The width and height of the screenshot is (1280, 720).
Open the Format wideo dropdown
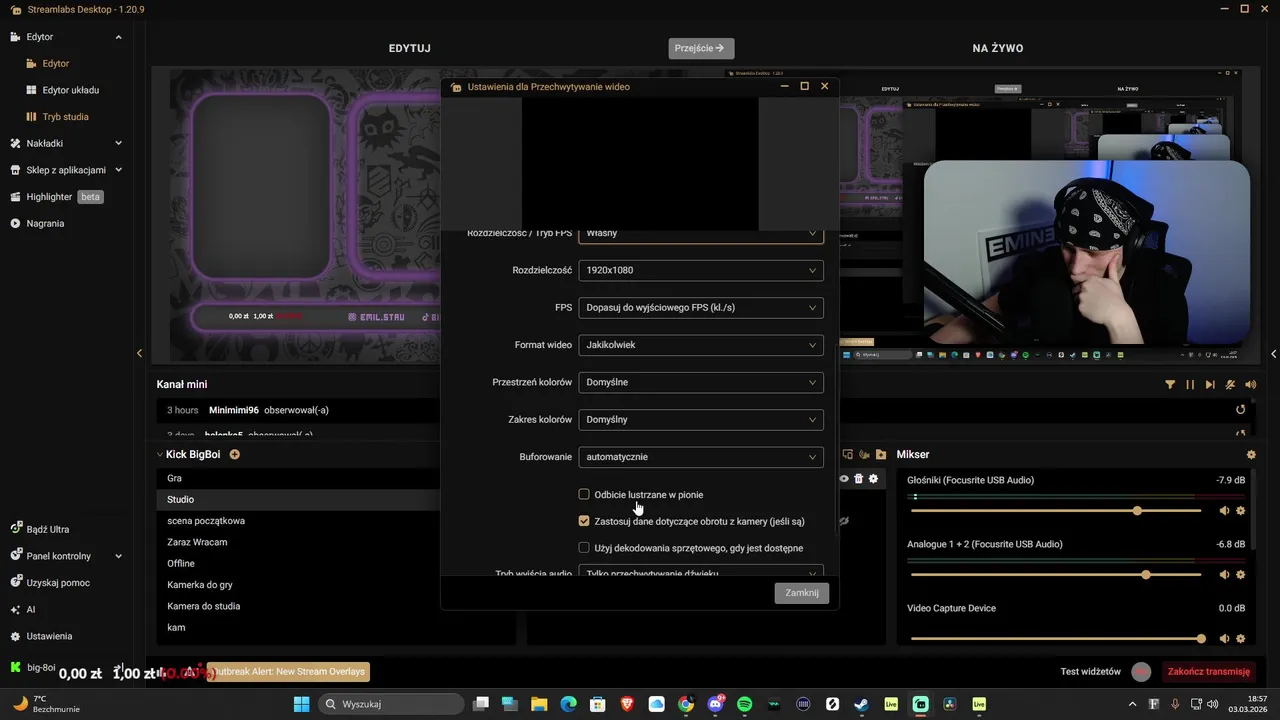[701, 345]
